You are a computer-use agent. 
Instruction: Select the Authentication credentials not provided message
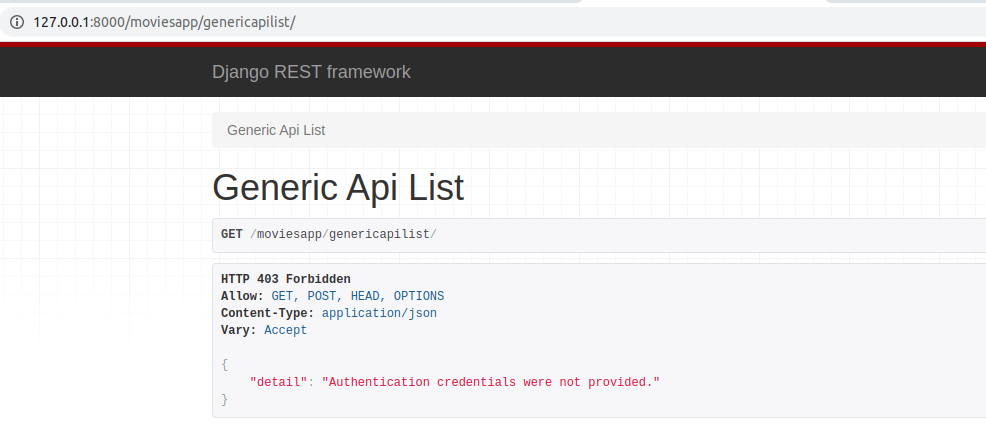tap(491, 382)
